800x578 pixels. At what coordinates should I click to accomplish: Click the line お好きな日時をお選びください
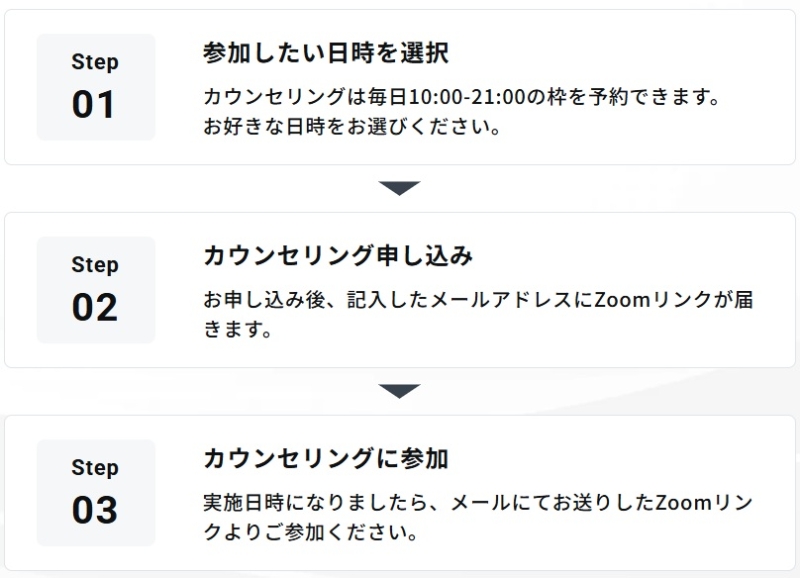tap(352, 128)
